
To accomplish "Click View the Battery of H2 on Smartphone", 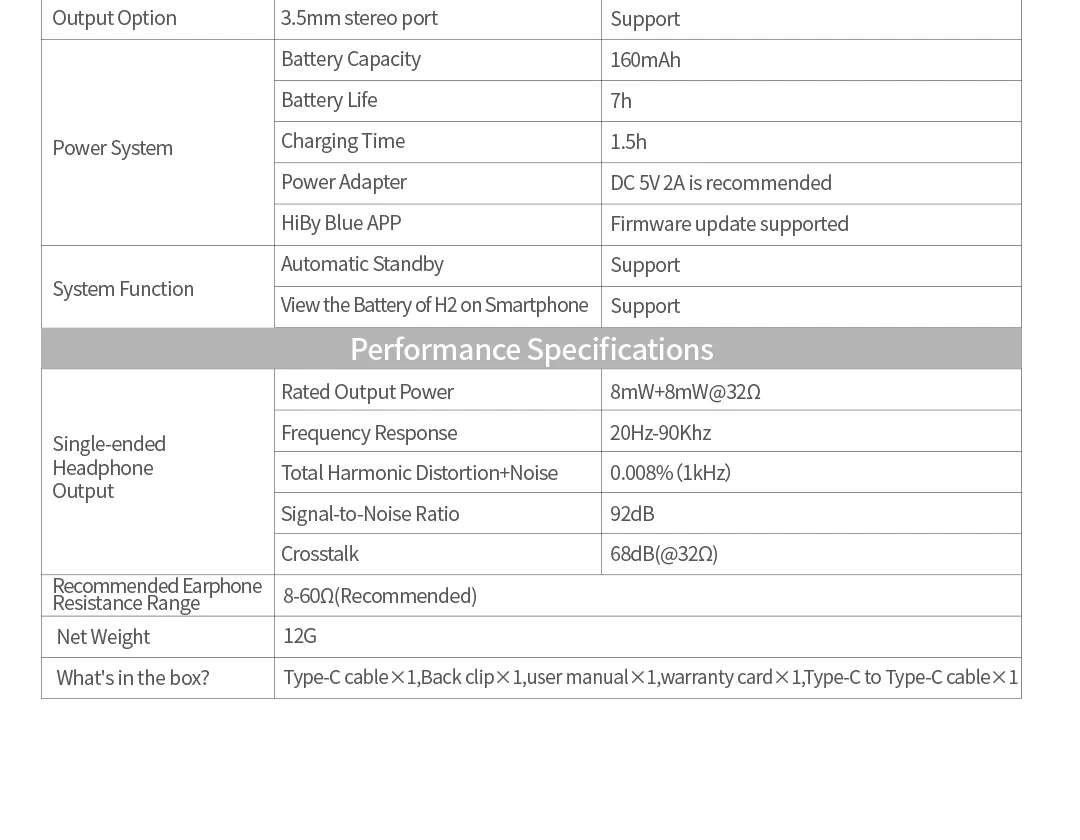I will click(434, 305).
